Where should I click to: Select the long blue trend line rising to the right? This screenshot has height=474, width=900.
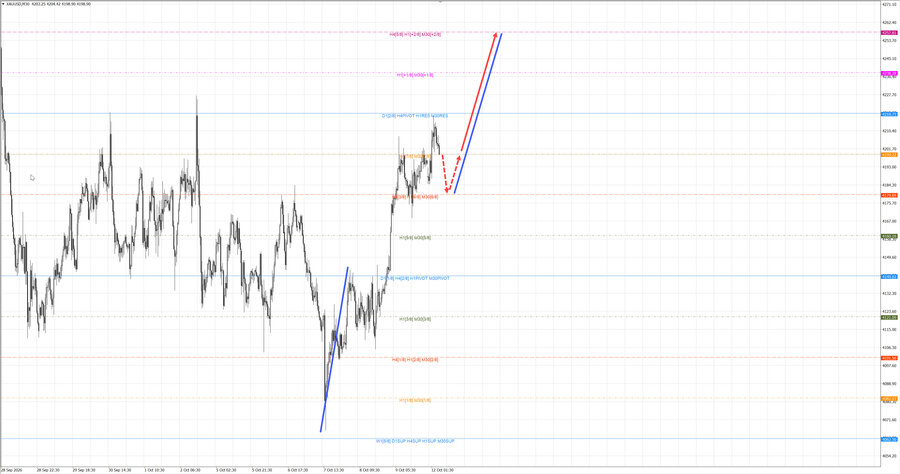click(478, 113)
